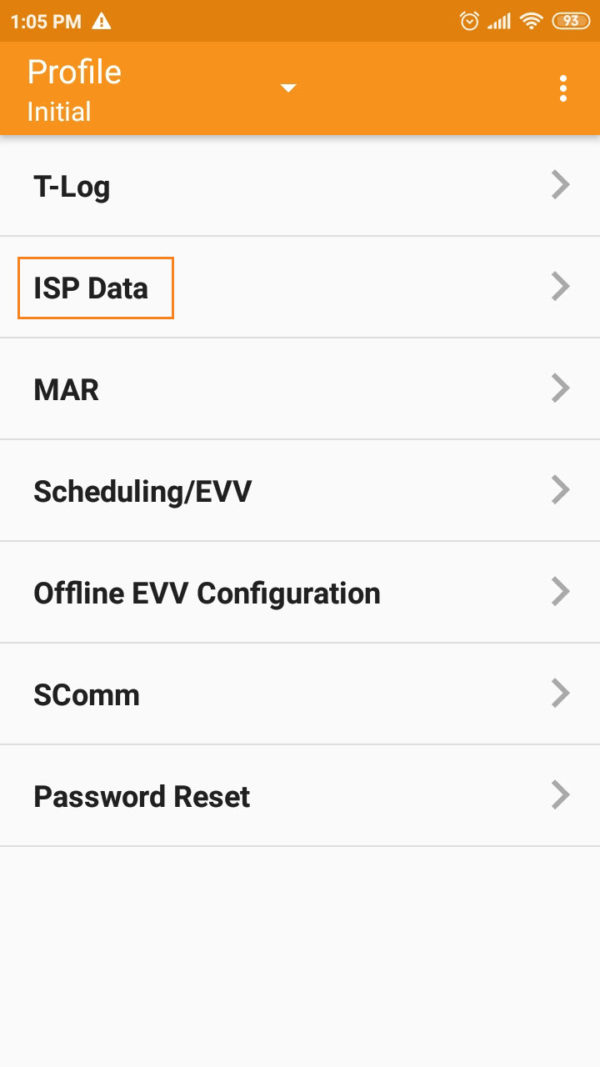Open the Profile selector dropdown
This screenshot has width=600, height=1067.
pos(288,88)
